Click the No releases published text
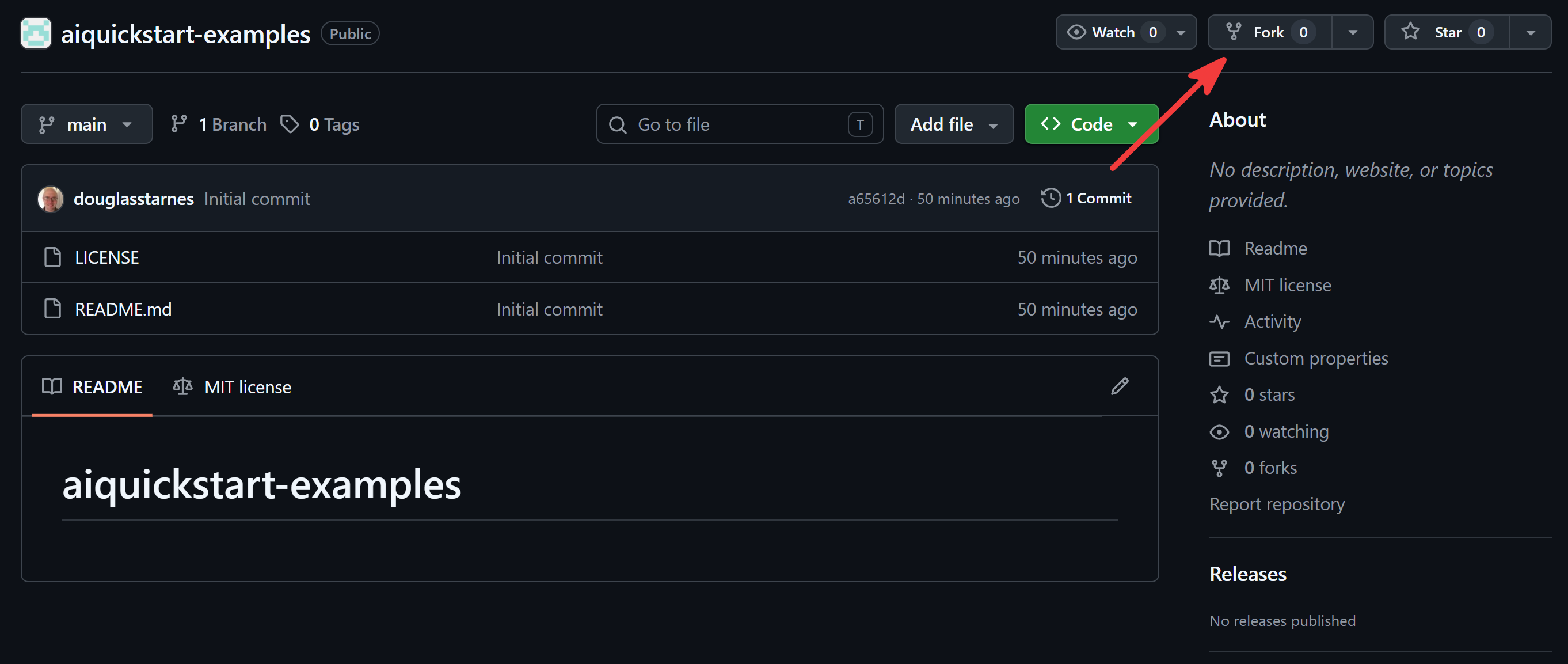Viewport: 1568px width, 664px height. tap(1282, 621)
